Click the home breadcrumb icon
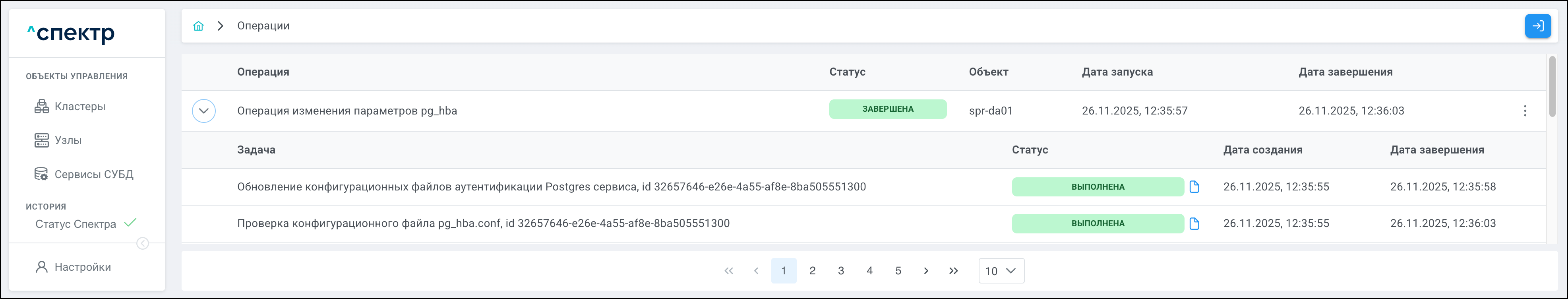Image resolution: width=1568 pixels, height=299 pixels. [198, 26]
